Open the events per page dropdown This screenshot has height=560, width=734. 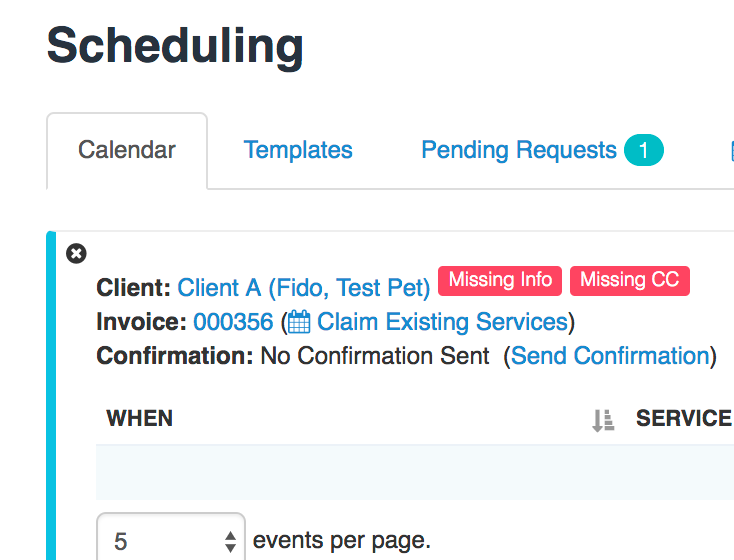(x=171, y=538)
